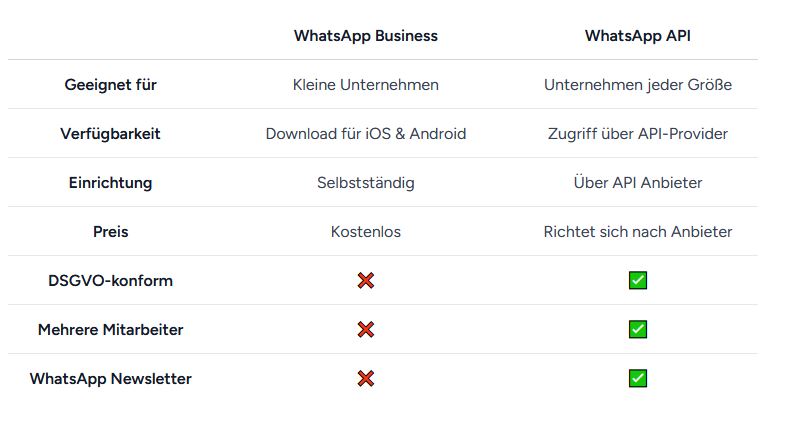Click the Geeignet für row label

pos(111,84)
